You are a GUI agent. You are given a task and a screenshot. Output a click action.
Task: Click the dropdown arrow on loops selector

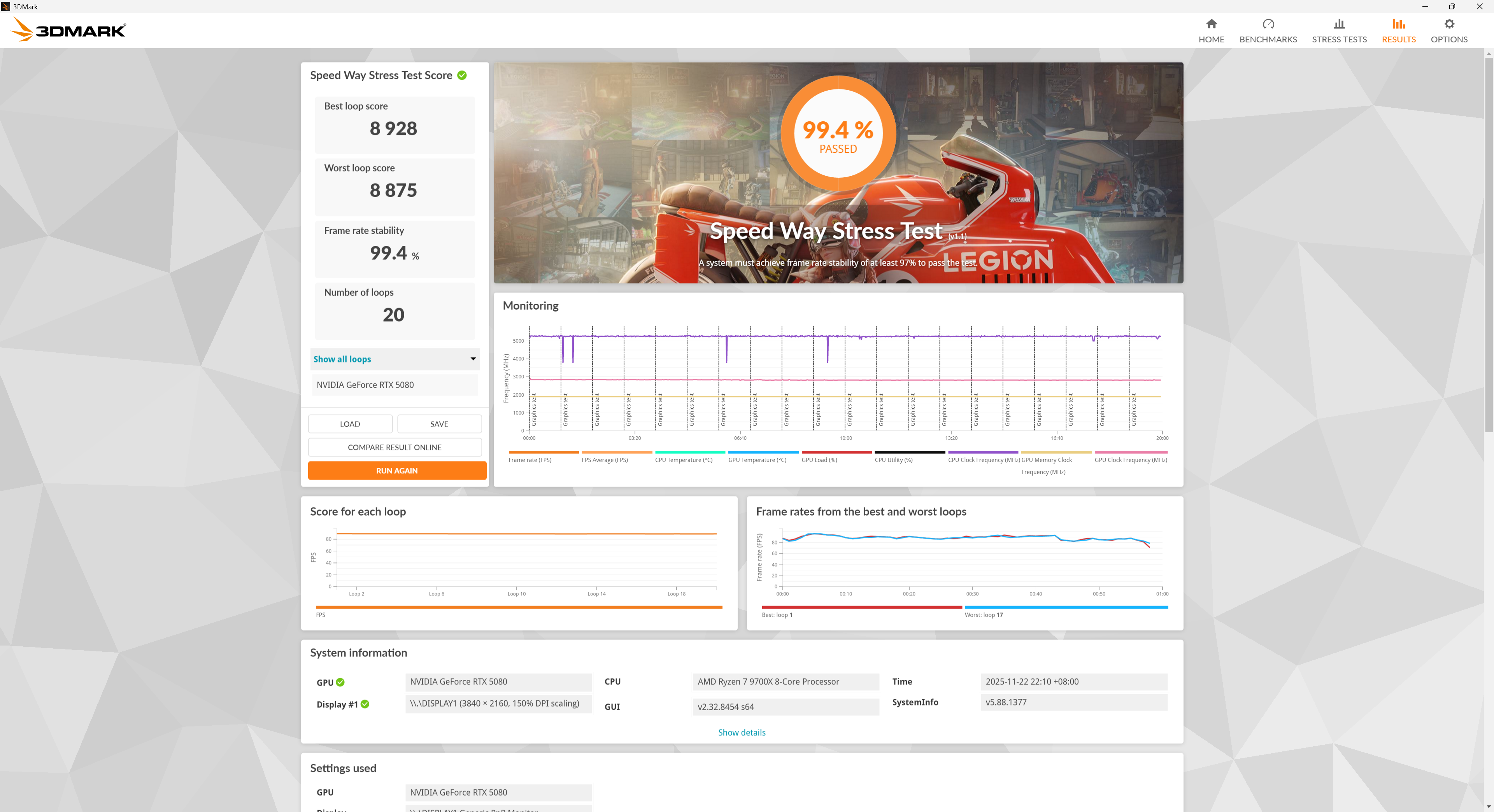point(473,359)
